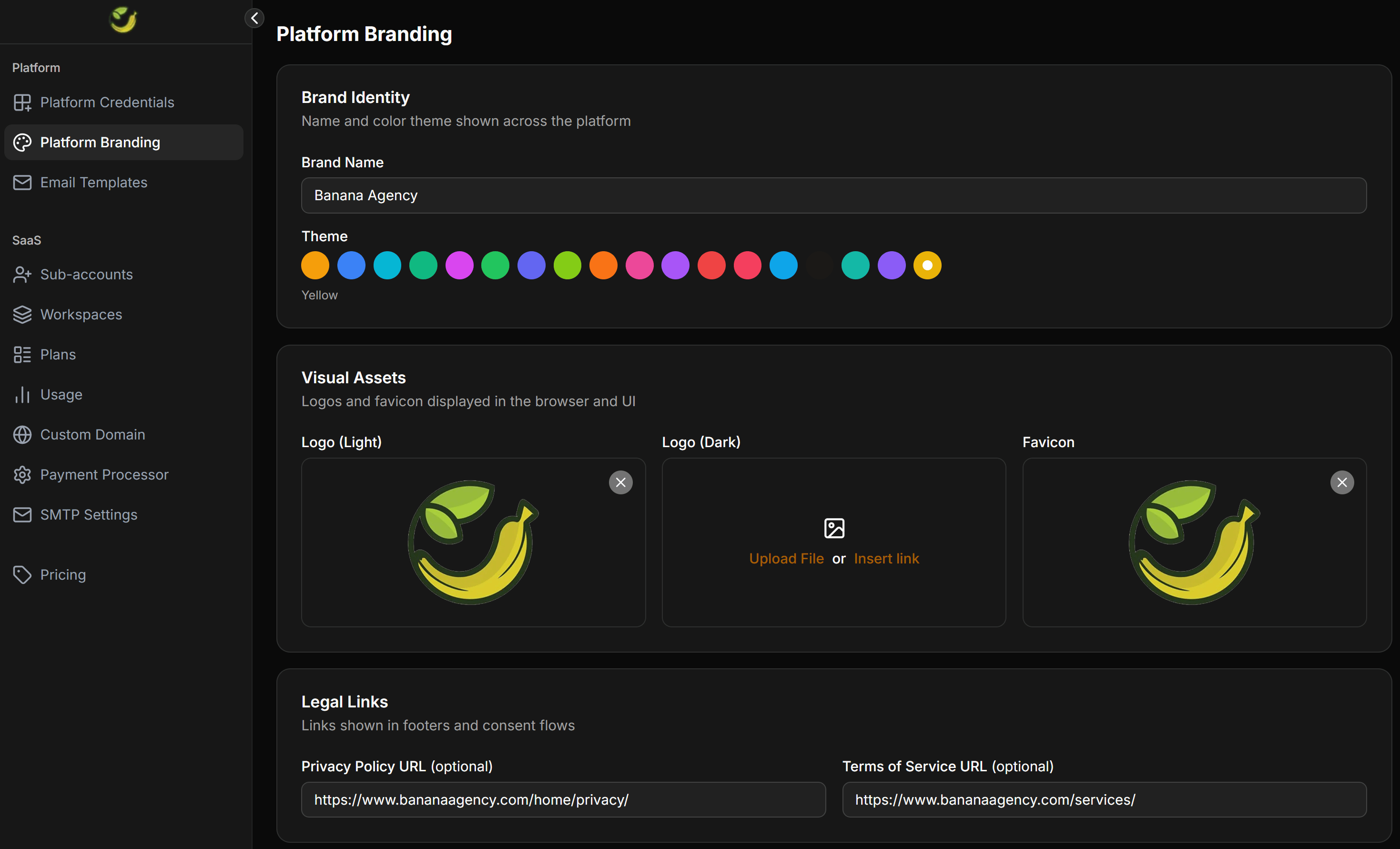Edit the Terms of Service URL field
The image size is (1400, 849).
[x=1104, y=799]
